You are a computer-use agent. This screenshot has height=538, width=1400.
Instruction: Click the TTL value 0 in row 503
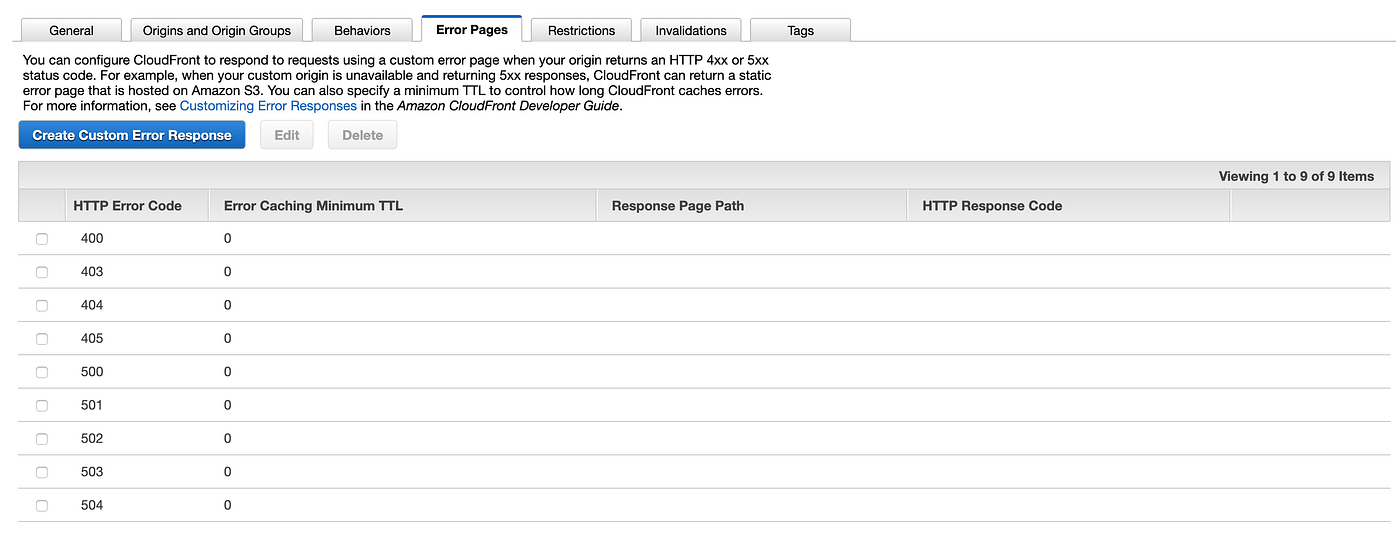(x=228, y=471)
